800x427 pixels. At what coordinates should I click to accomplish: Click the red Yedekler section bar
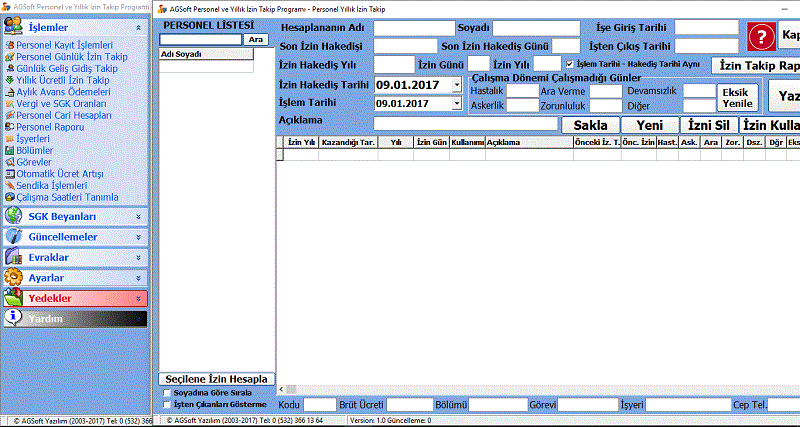click(x=75, y=298)
